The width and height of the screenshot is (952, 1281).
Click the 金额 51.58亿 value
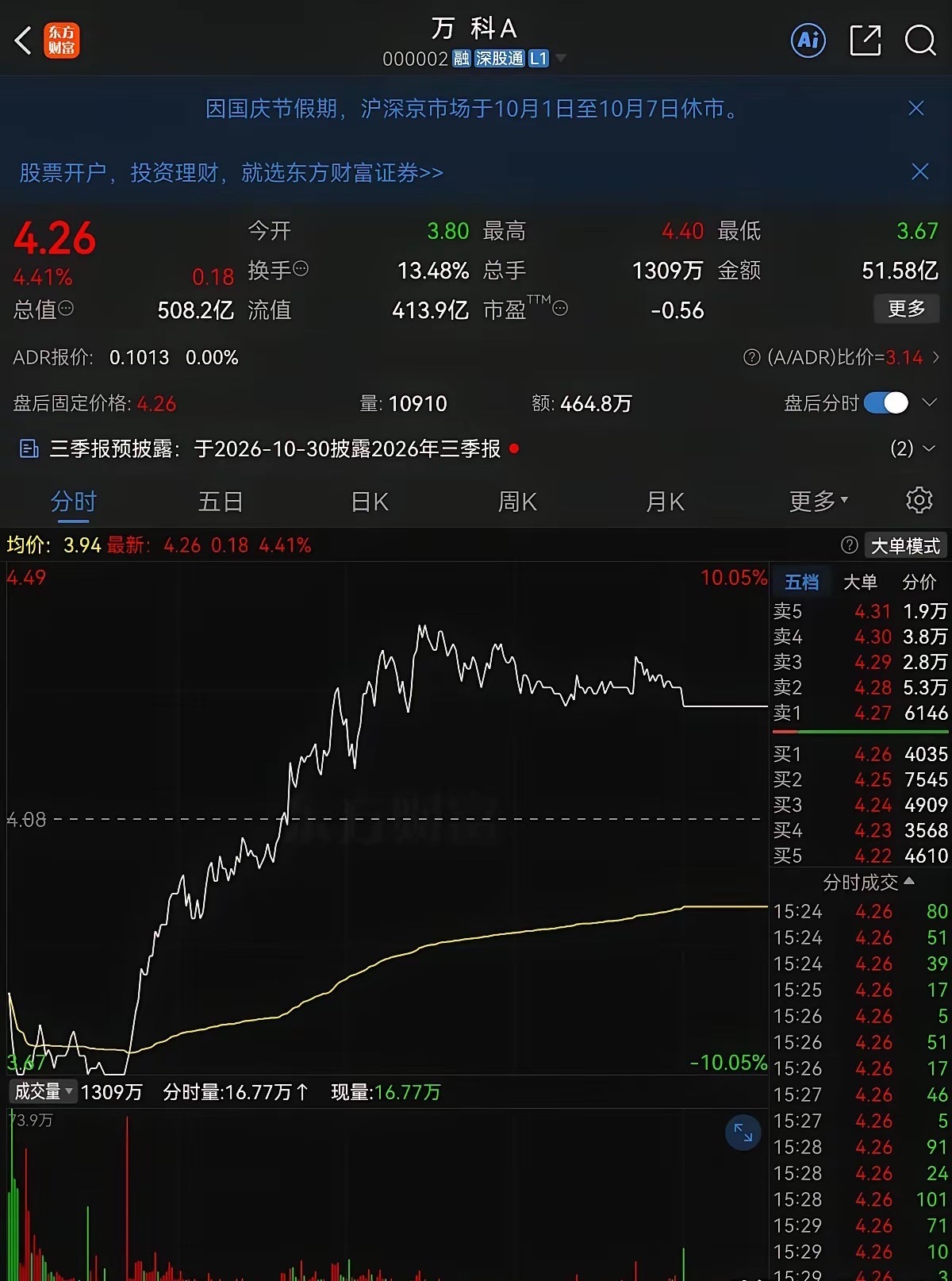pyautogui.click(x=900, y=271)
